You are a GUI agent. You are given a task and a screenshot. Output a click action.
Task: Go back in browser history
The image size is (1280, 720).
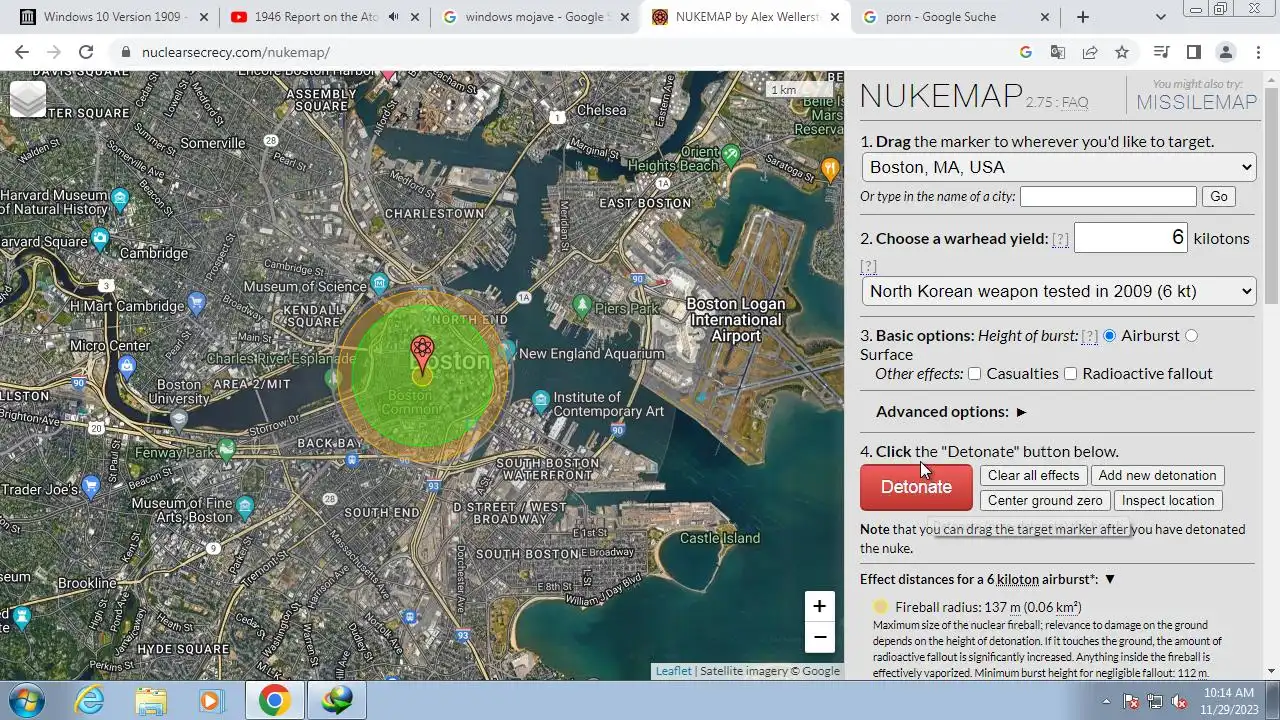coord(22,52)
